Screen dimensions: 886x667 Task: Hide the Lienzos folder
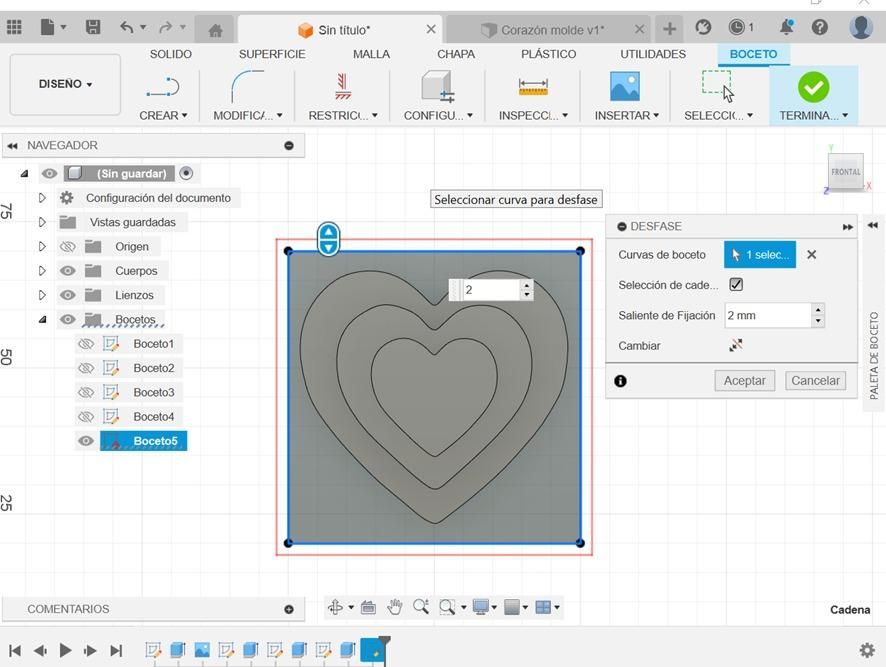tap(68, 295)
